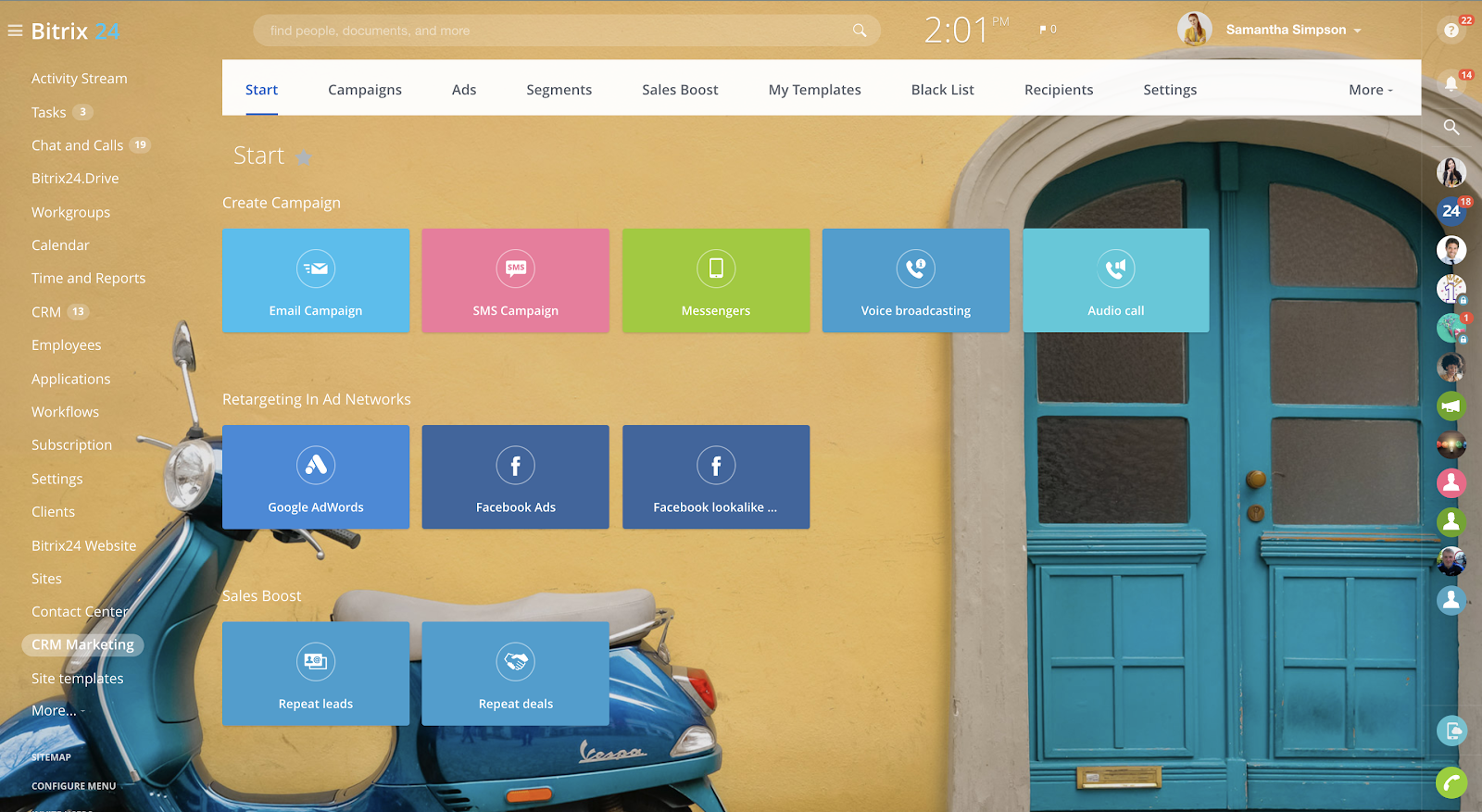Expand the More dropdown in top tabs
The width and height of the screenshot is (1482, 812).
click(1371, 90)
